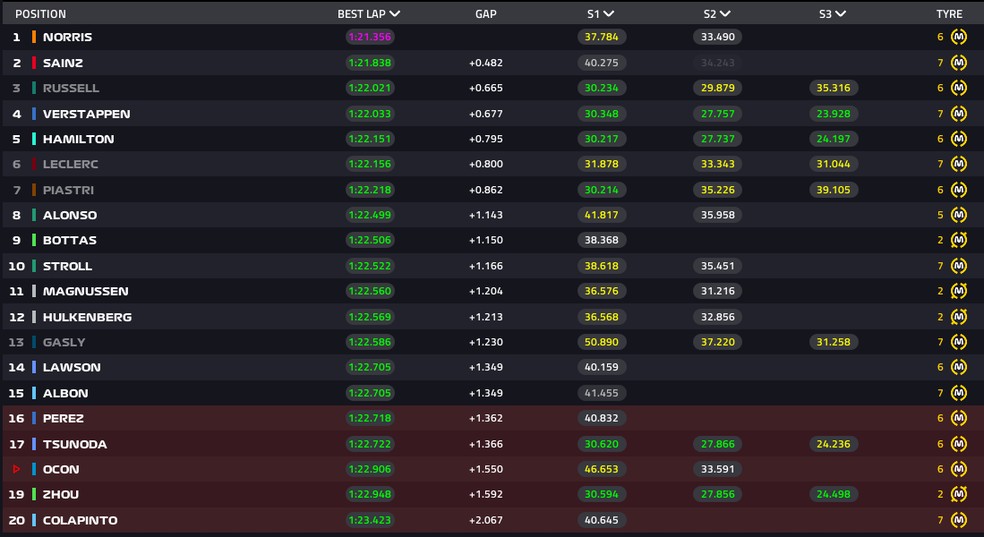Click Alonso's S1 time 41.817
Screen dimensions: 984x537
[x=601, y=215]
